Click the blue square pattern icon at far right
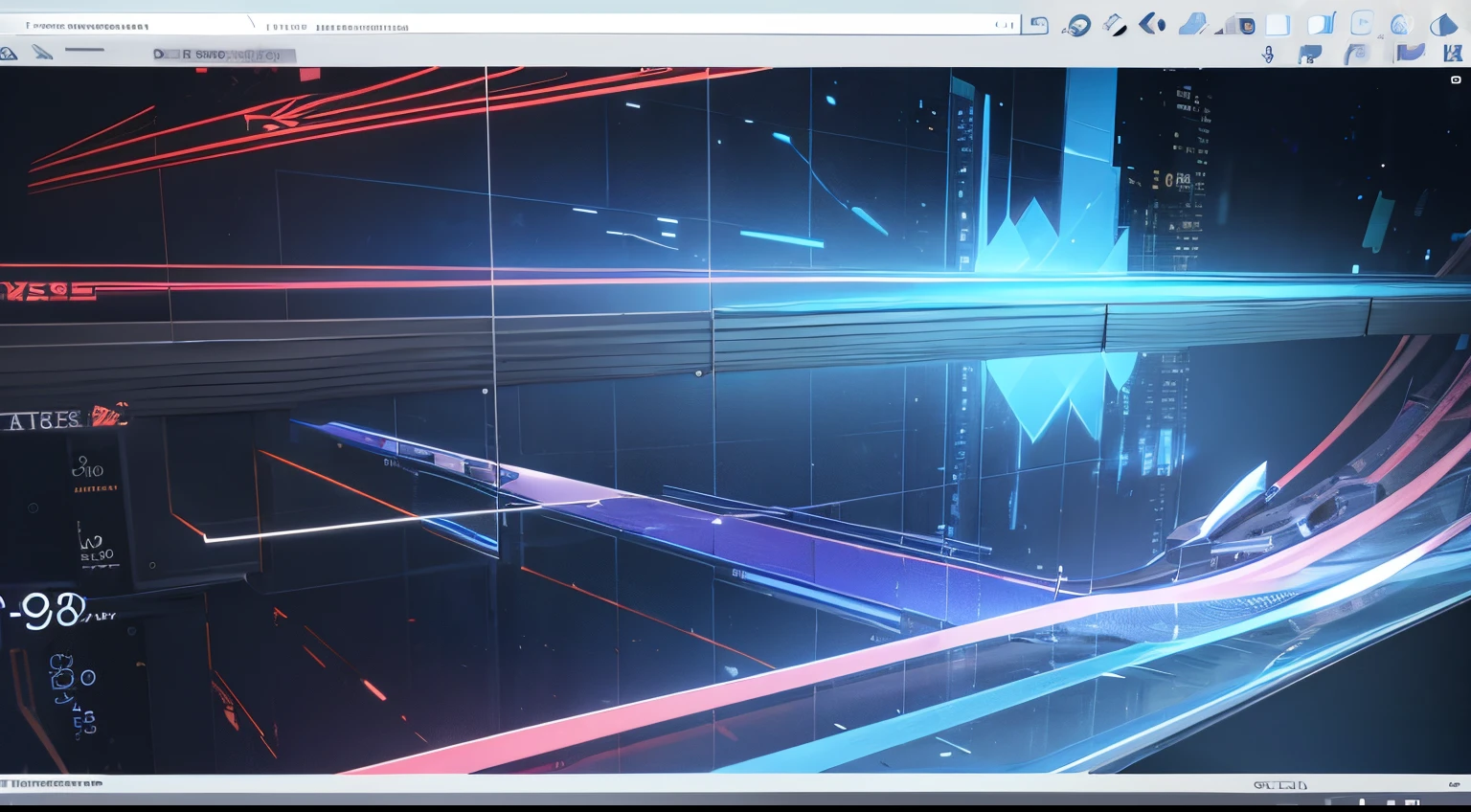Viewport: 1471px width, 812px height. 1452,54
